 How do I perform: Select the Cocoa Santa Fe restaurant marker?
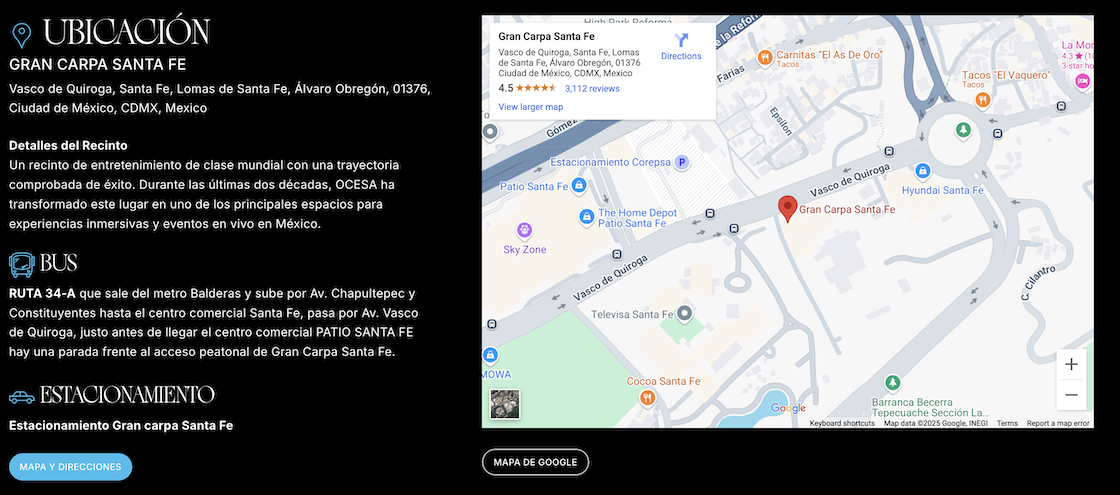pyautogui.click(x=648, y=397)
